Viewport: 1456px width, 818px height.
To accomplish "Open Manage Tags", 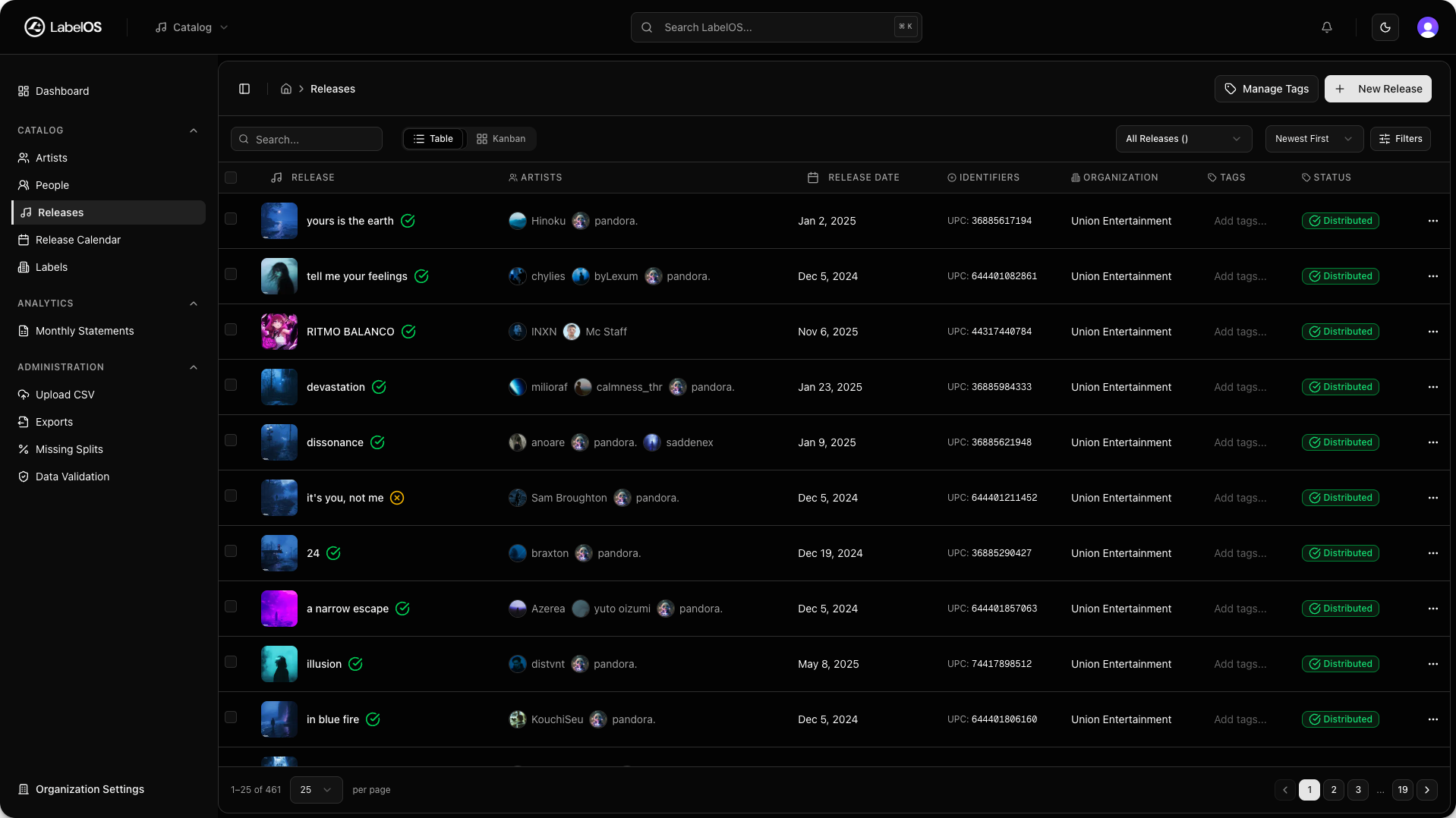I will (1265, 89).
